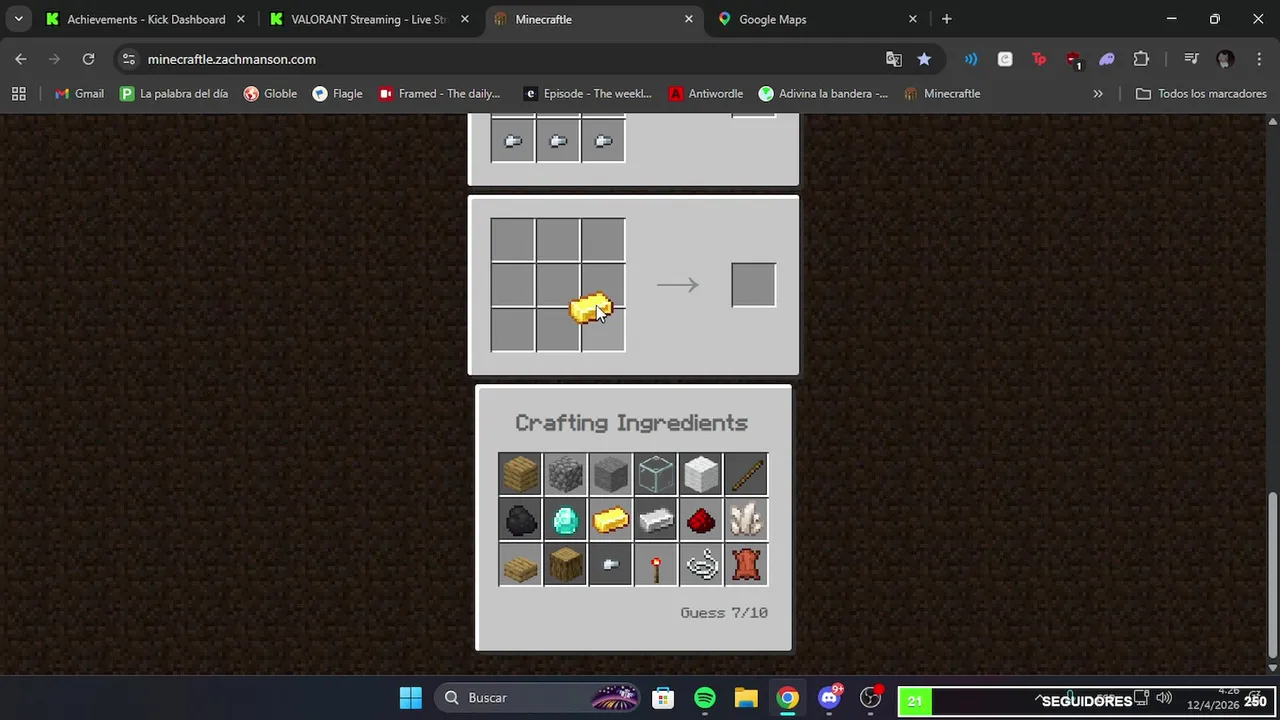1280x720 pixels.
Task: Open Discord from the taskbar
Action: click(x=829, y=698)
